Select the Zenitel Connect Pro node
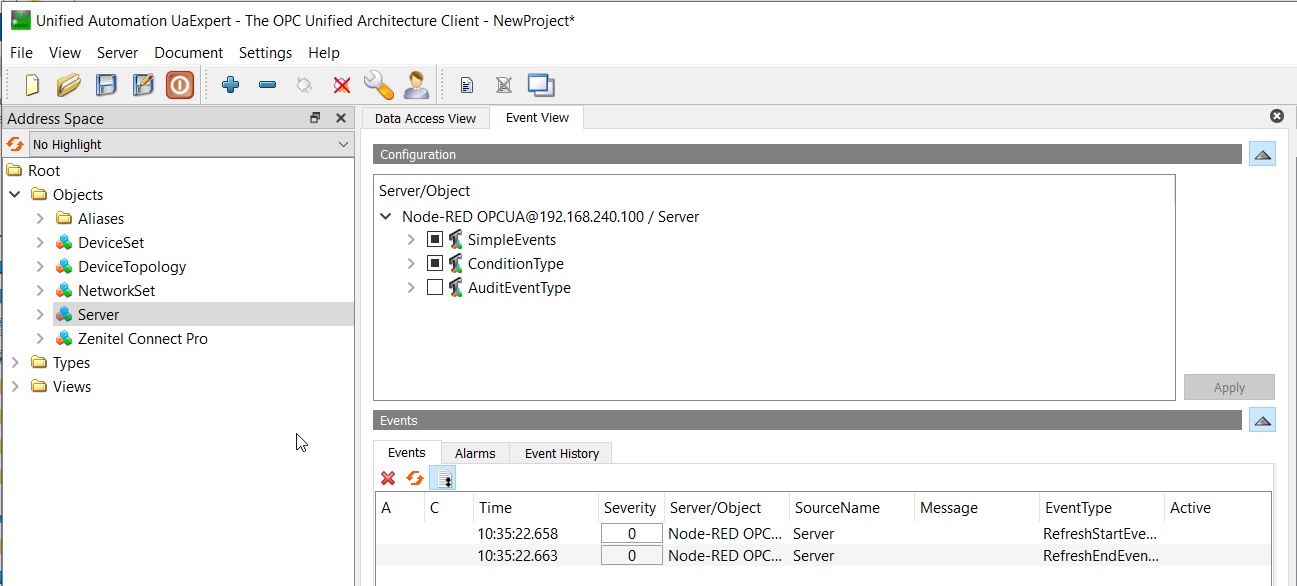 click(142, 339)
